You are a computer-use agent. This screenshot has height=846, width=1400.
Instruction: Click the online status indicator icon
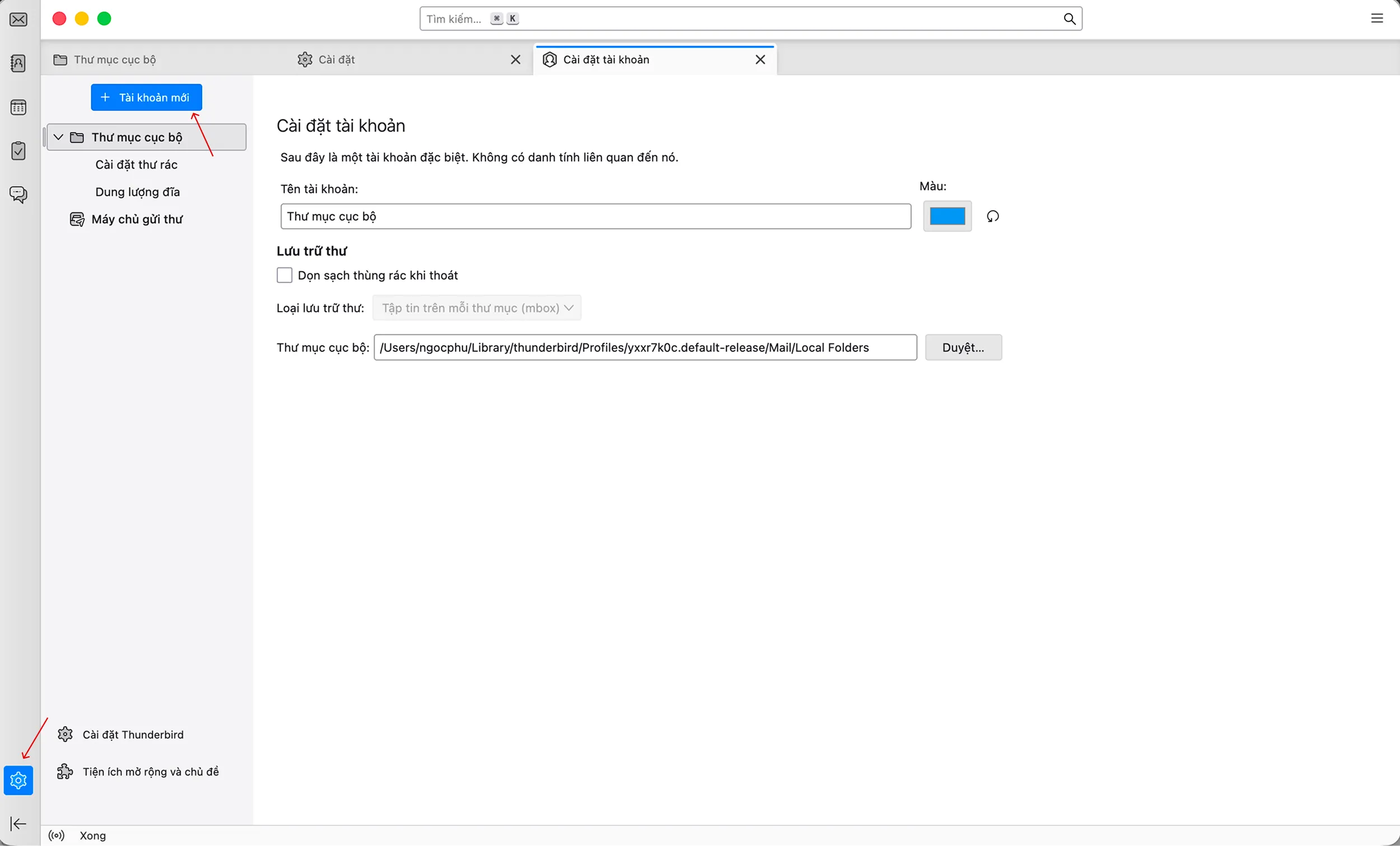56,835
